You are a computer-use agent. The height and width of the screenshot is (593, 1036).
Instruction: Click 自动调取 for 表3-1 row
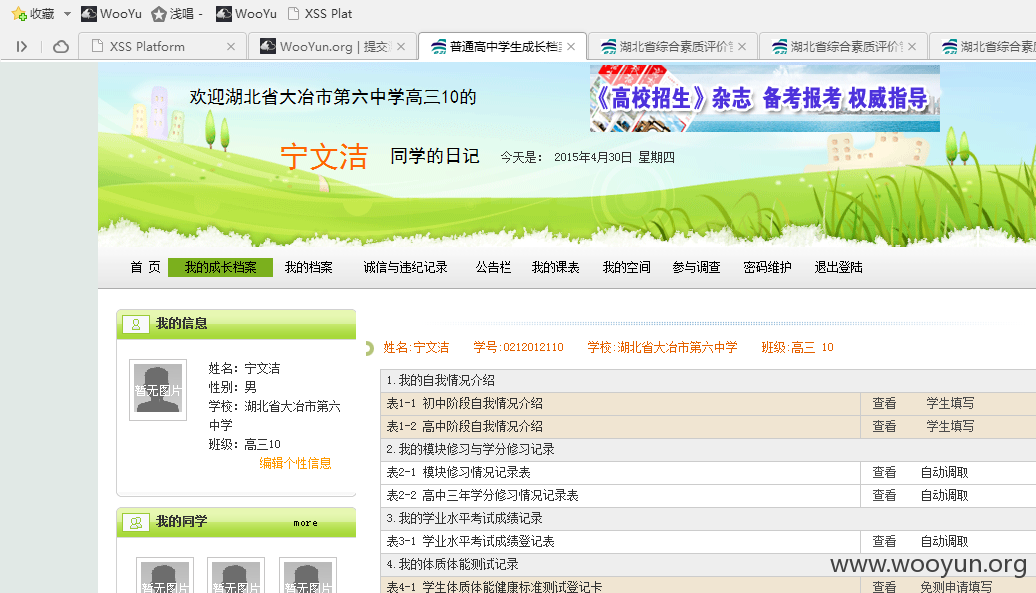pos(944,541)
